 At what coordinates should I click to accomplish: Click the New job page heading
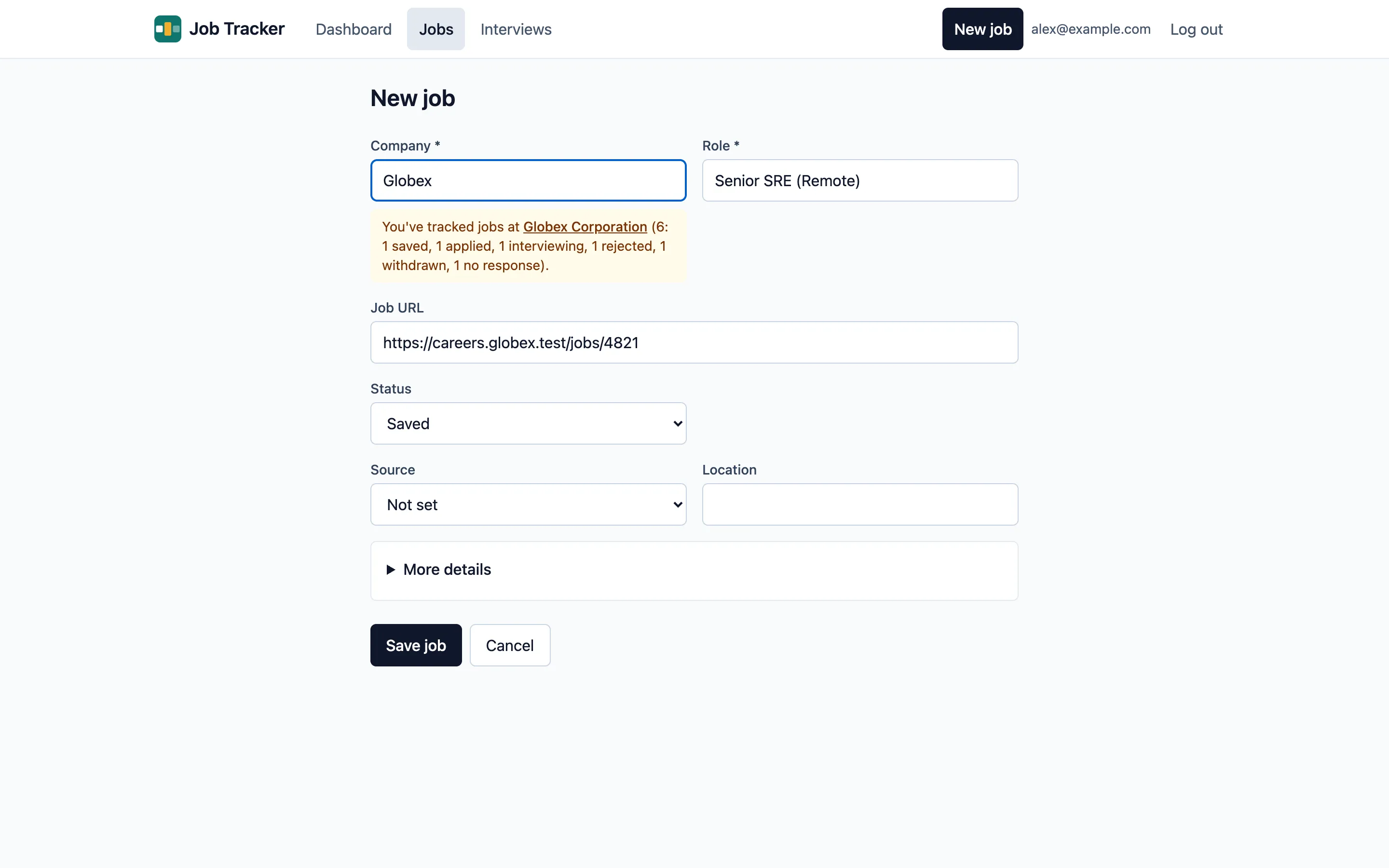click(x=413, y=98)
